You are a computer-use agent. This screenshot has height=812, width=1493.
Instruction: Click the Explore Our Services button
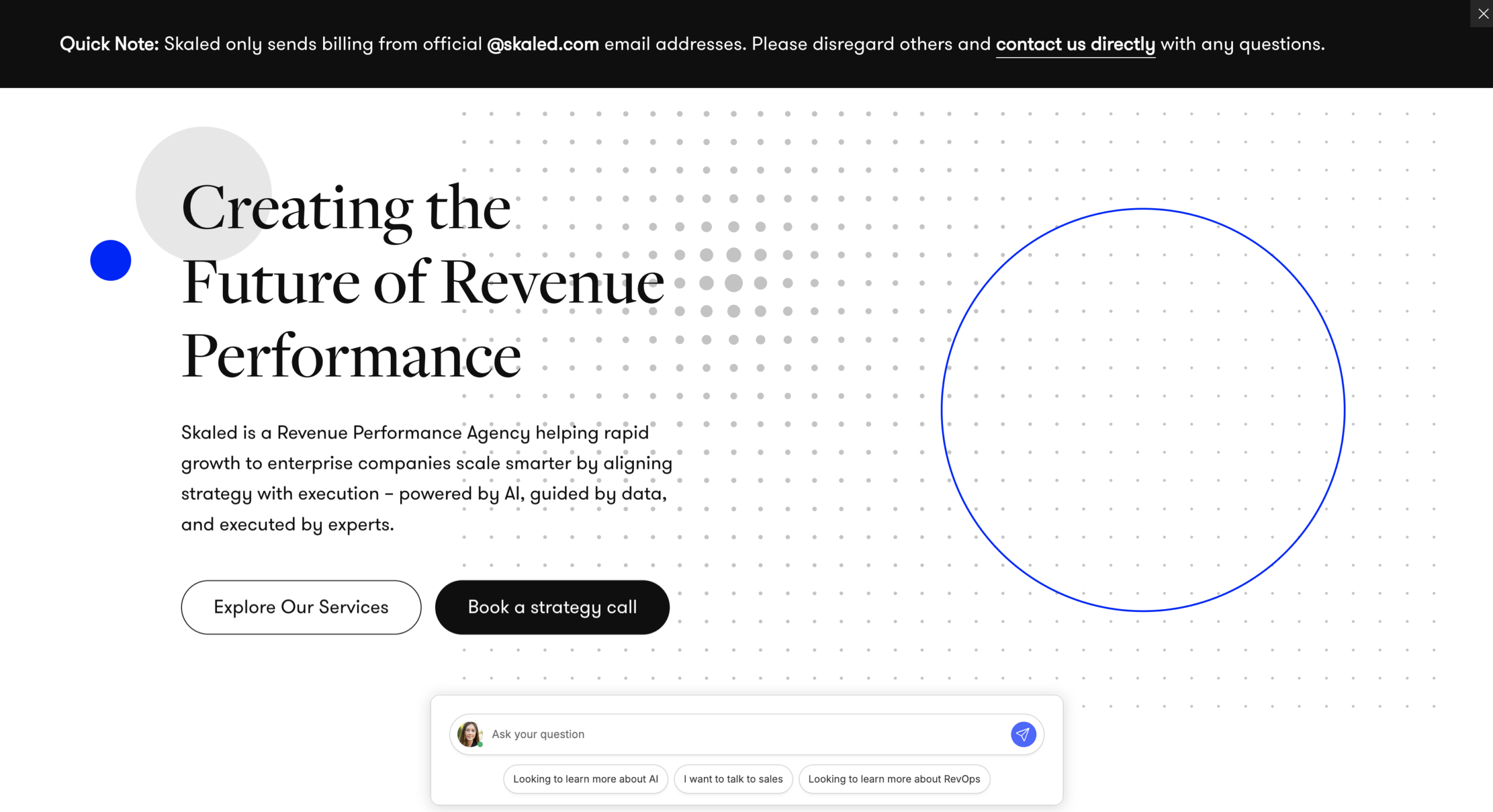pyautogui.click(x=301, y=607)
